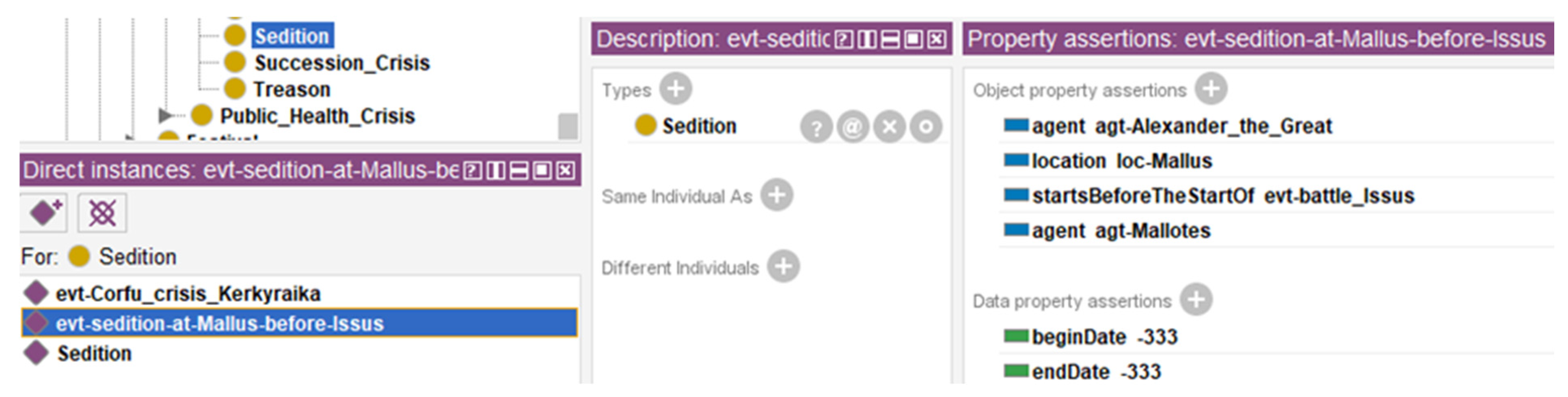Click explain inference icon beside Sedition type
This screenshot has width=1568, height=397.
816,127
